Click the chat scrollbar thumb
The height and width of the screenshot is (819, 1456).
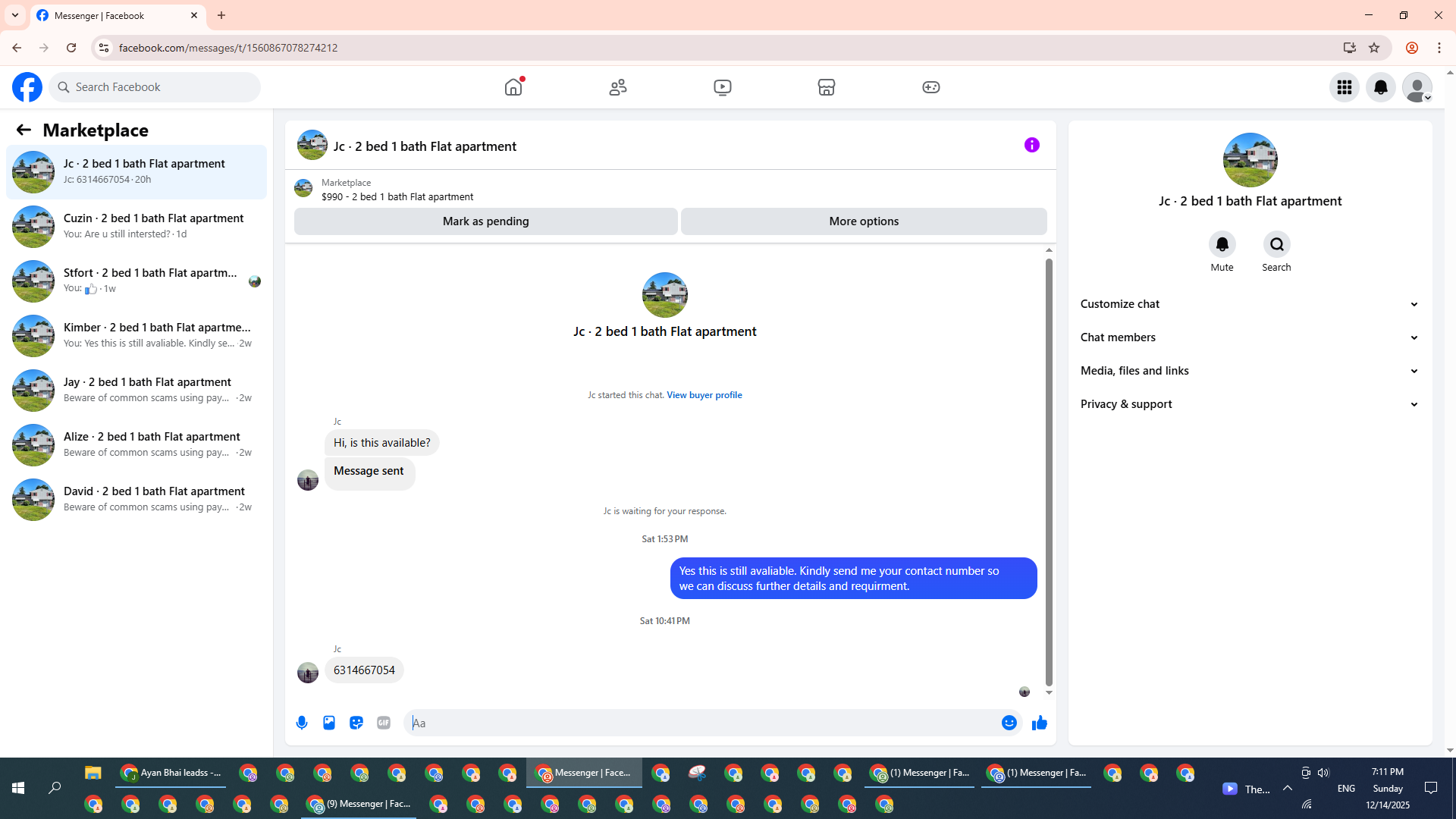pyautogui.click(x=1049, y=470)
